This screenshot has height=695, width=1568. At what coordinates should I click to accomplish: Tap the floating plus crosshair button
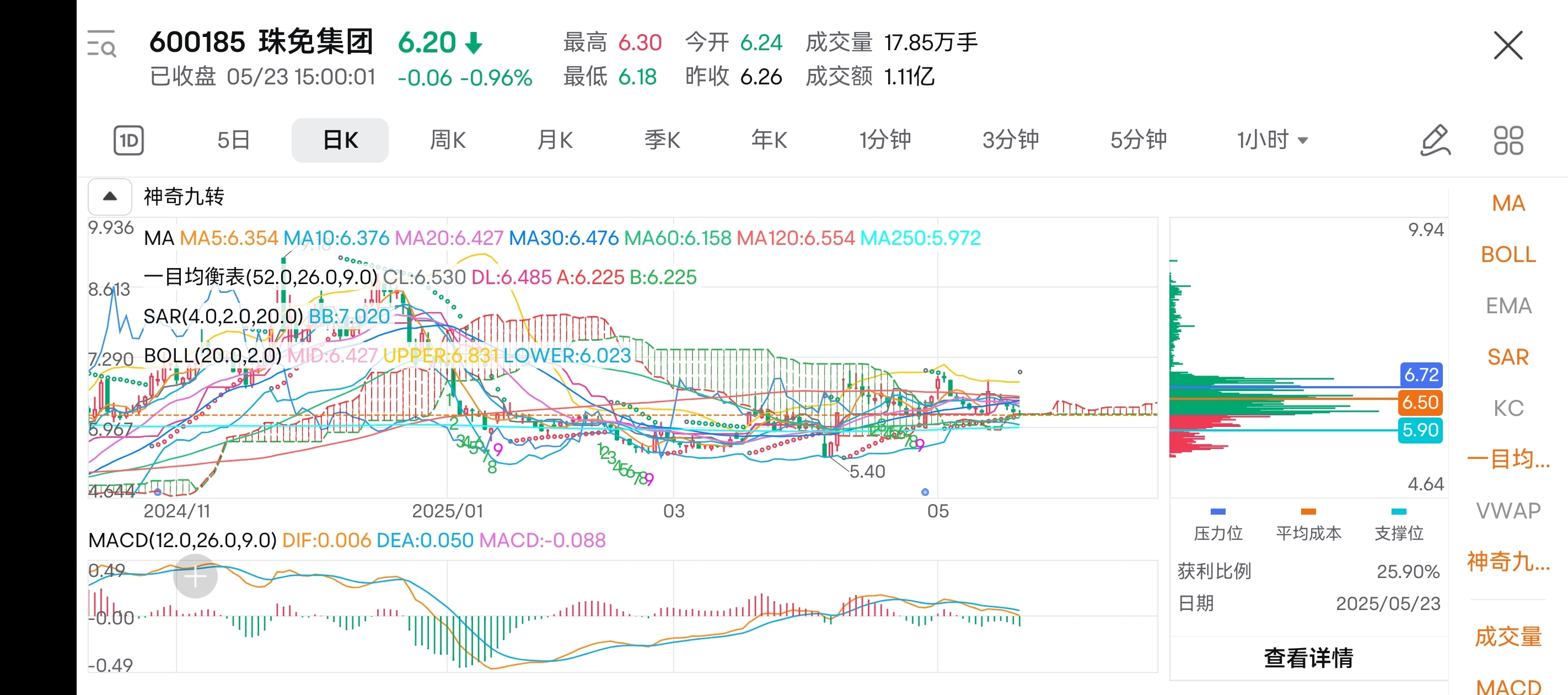195,576
